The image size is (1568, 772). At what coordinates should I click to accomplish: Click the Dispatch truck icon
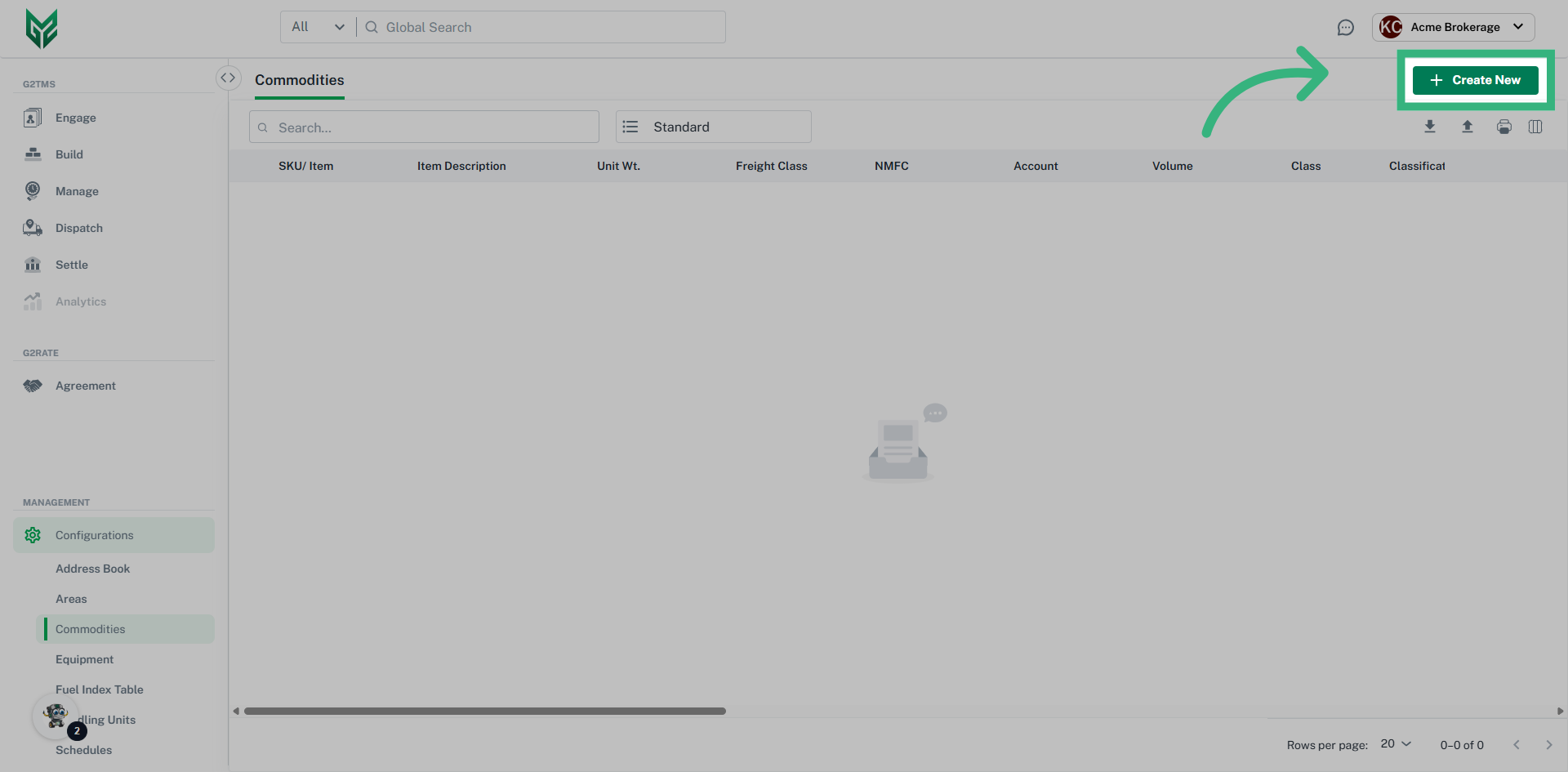[x=33, y=228]
